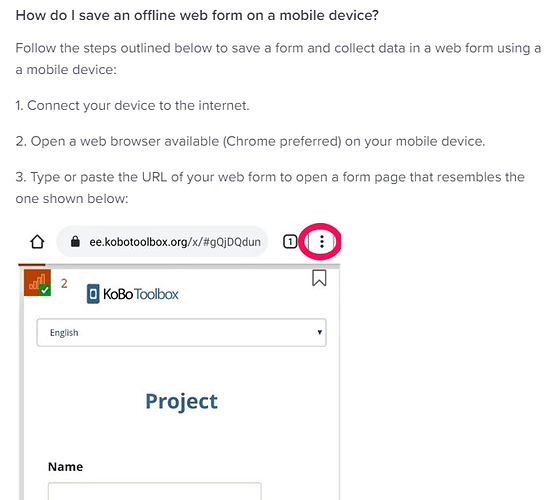Screen dimensions: 554x500
Task: Open the tab switcher showing 1 tab
Action: tap(290, 242)
